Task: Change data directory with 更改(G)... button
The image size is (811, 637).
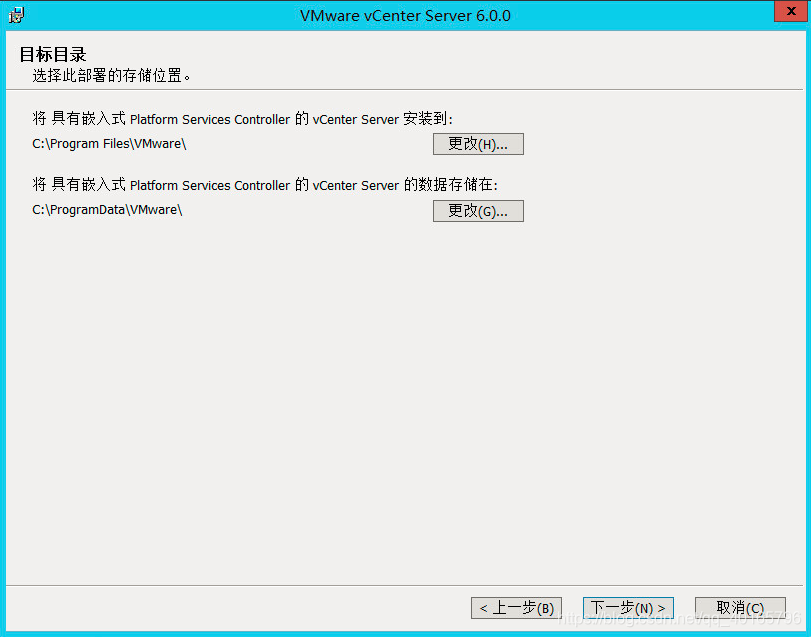Action: [x=478, y=211]
